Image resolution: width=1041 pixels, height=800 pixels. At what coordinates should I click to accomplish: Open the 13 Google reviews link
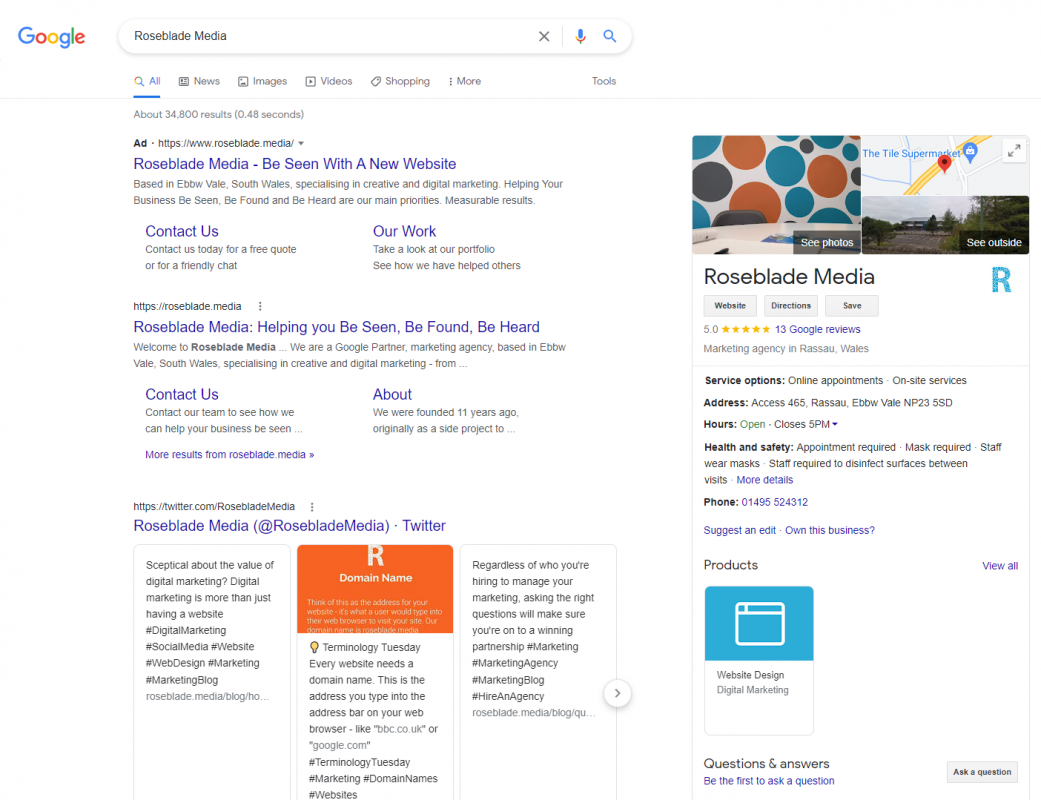pos(817,329)
